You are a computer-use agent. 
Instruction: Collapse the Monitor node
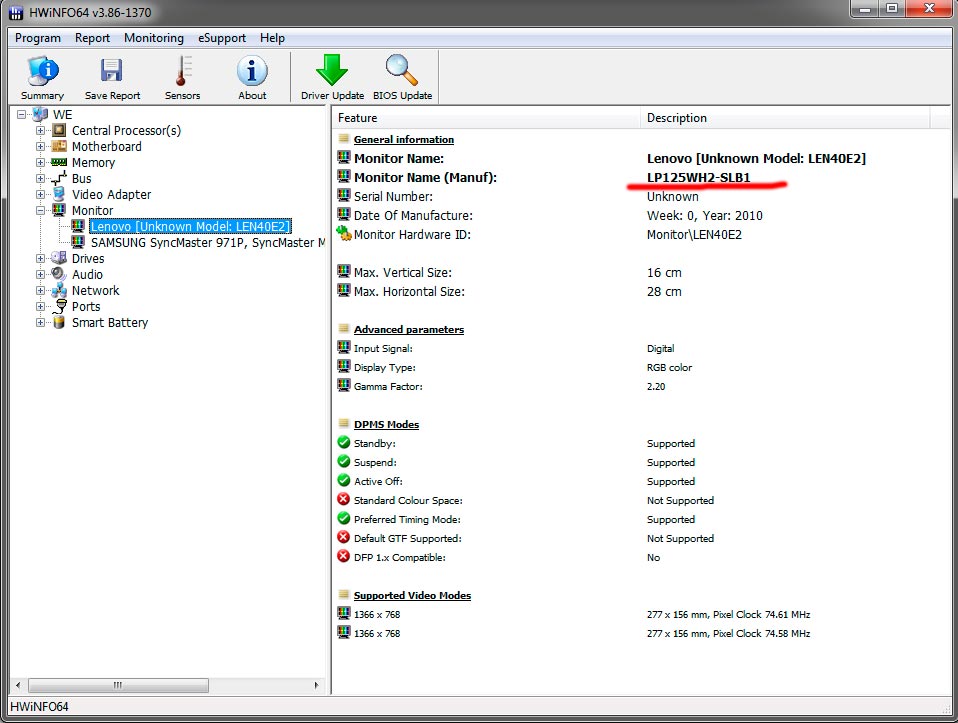[40, 210]
